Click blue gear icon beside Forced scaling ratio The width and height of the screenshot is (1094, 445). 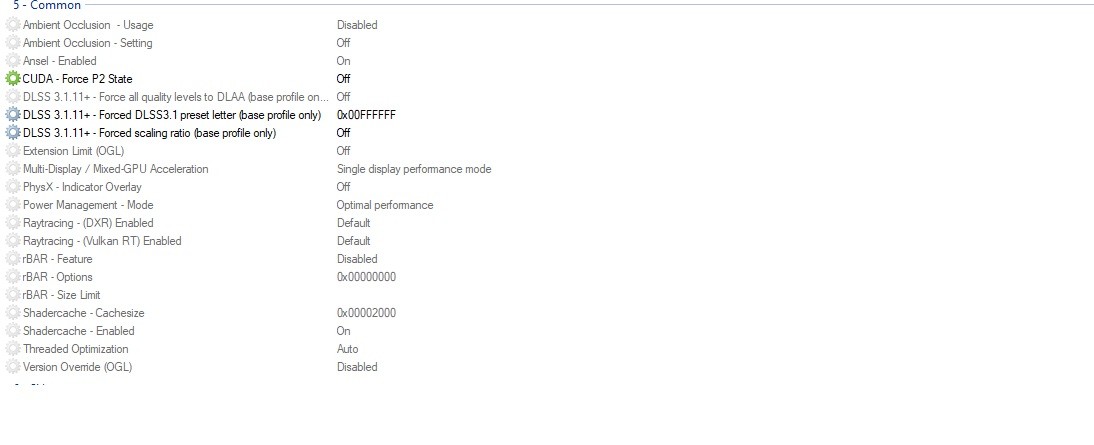(13, 133)
